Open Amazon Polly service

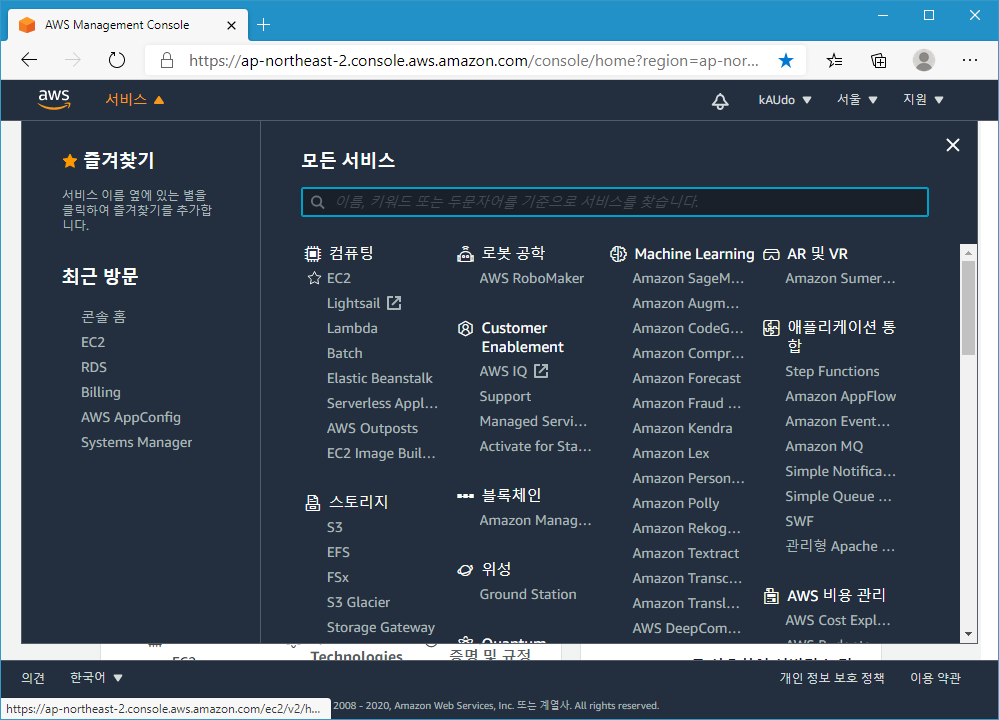click(x=675, y=503)
